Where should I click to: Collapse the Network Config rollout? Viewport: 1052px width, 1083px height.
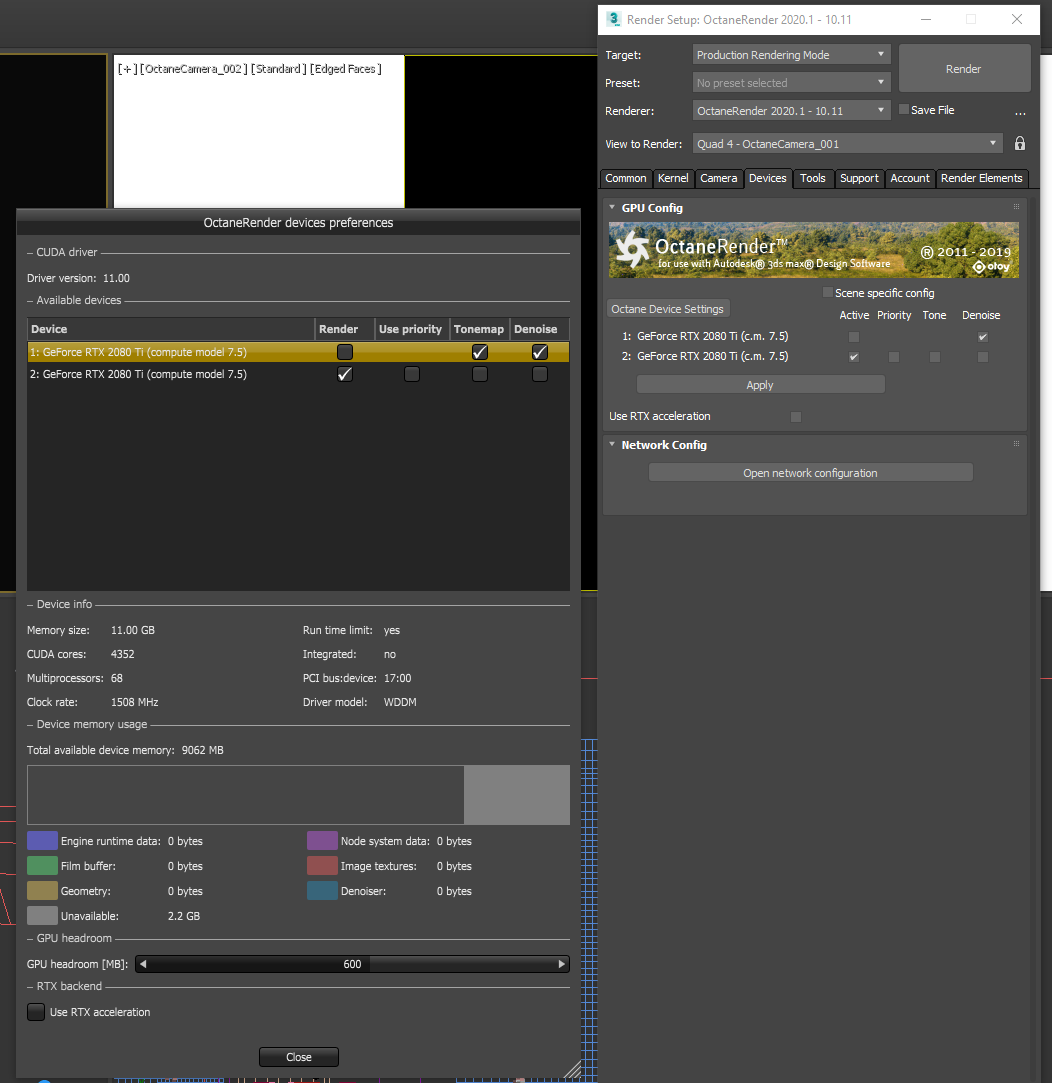(612, 444)
